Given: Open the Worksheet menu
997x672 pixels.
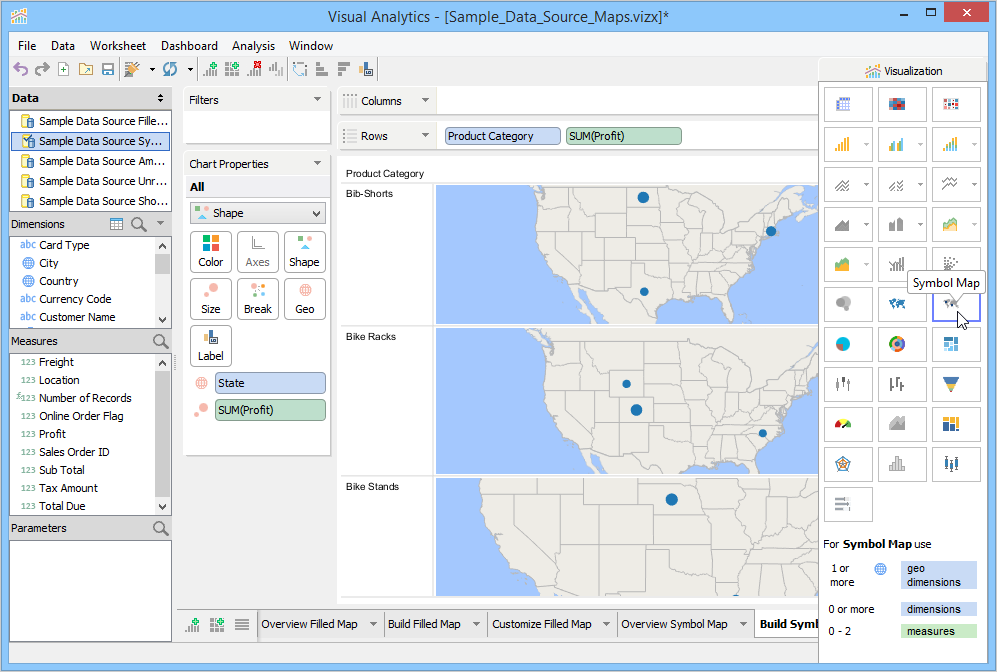Looking at the screenshot, I should (x=117, y=46).
